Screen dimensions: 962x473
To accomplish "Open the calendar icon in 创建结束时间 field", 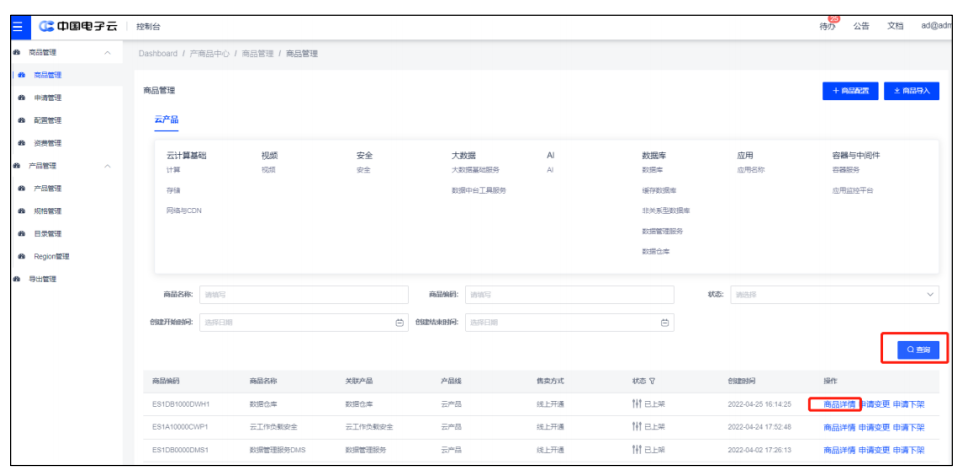I will (x=664, y=323).
